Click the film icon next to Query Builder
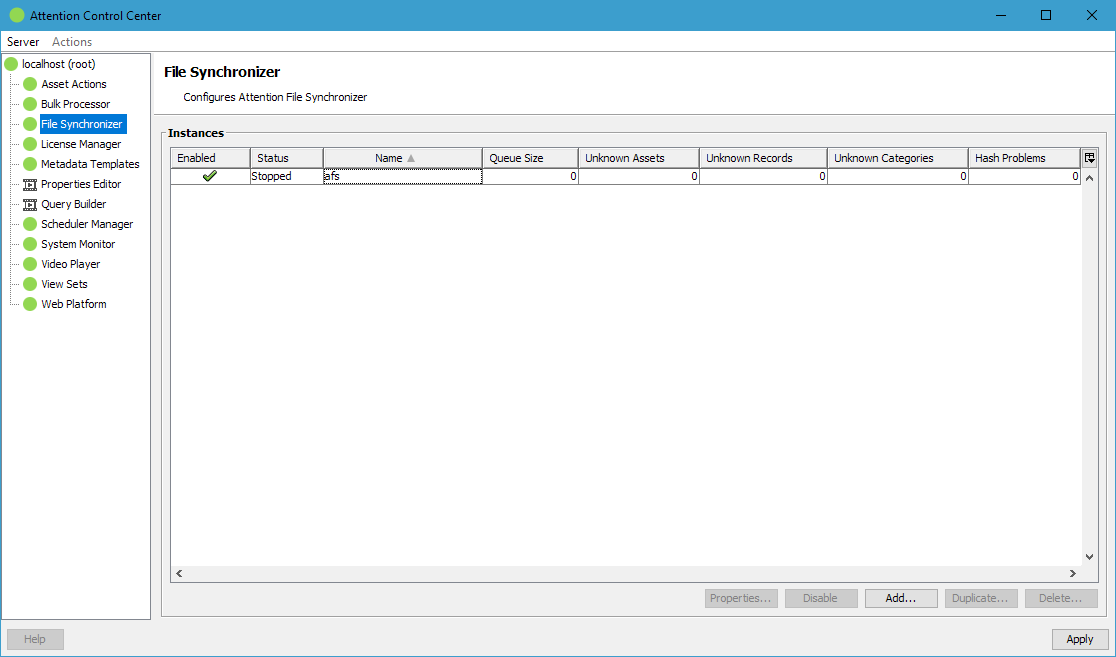Screen dimensions: 1116x657 click(29, 204)
